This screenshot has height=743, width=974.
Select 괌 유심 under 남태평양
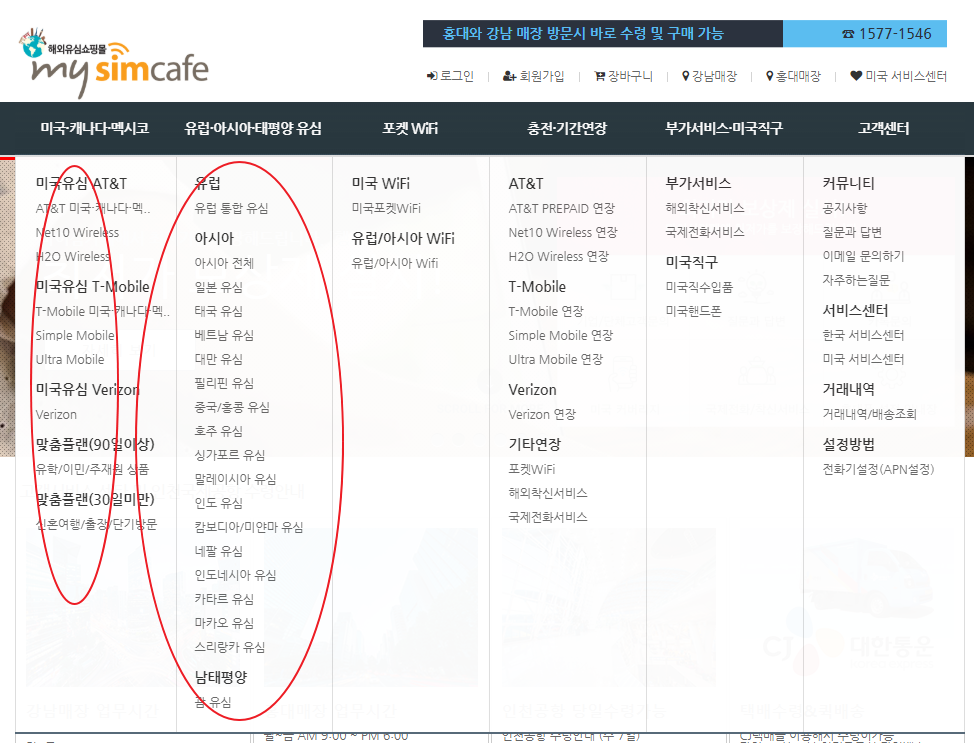[213, 702]
